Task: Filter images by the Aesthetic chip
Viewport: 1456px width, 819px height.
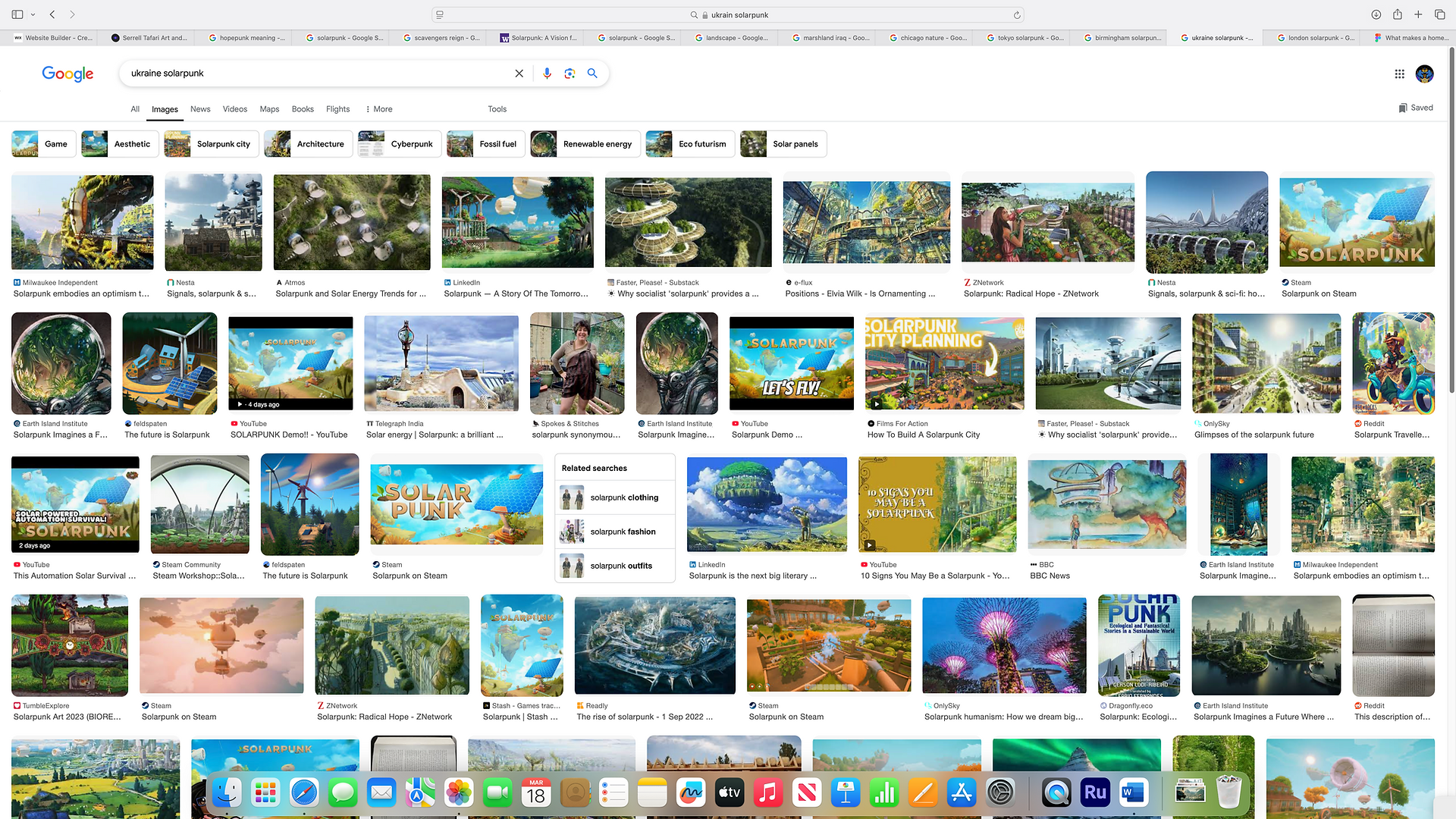Action: coord(121,144)
